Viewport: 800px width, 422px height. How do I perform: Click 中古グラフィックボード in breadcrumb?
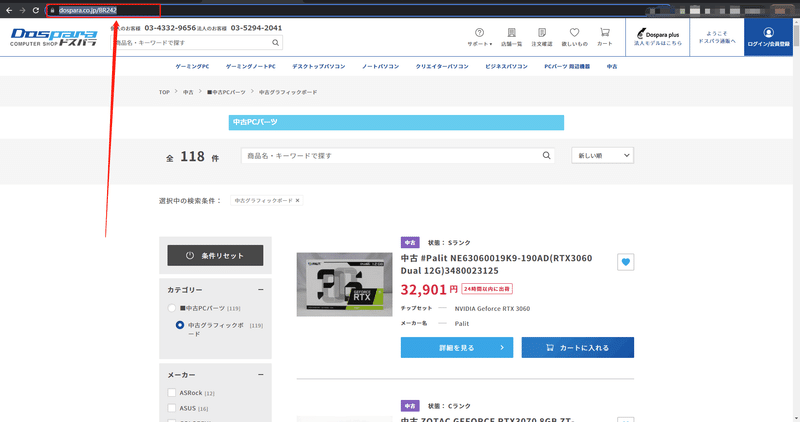288,92
